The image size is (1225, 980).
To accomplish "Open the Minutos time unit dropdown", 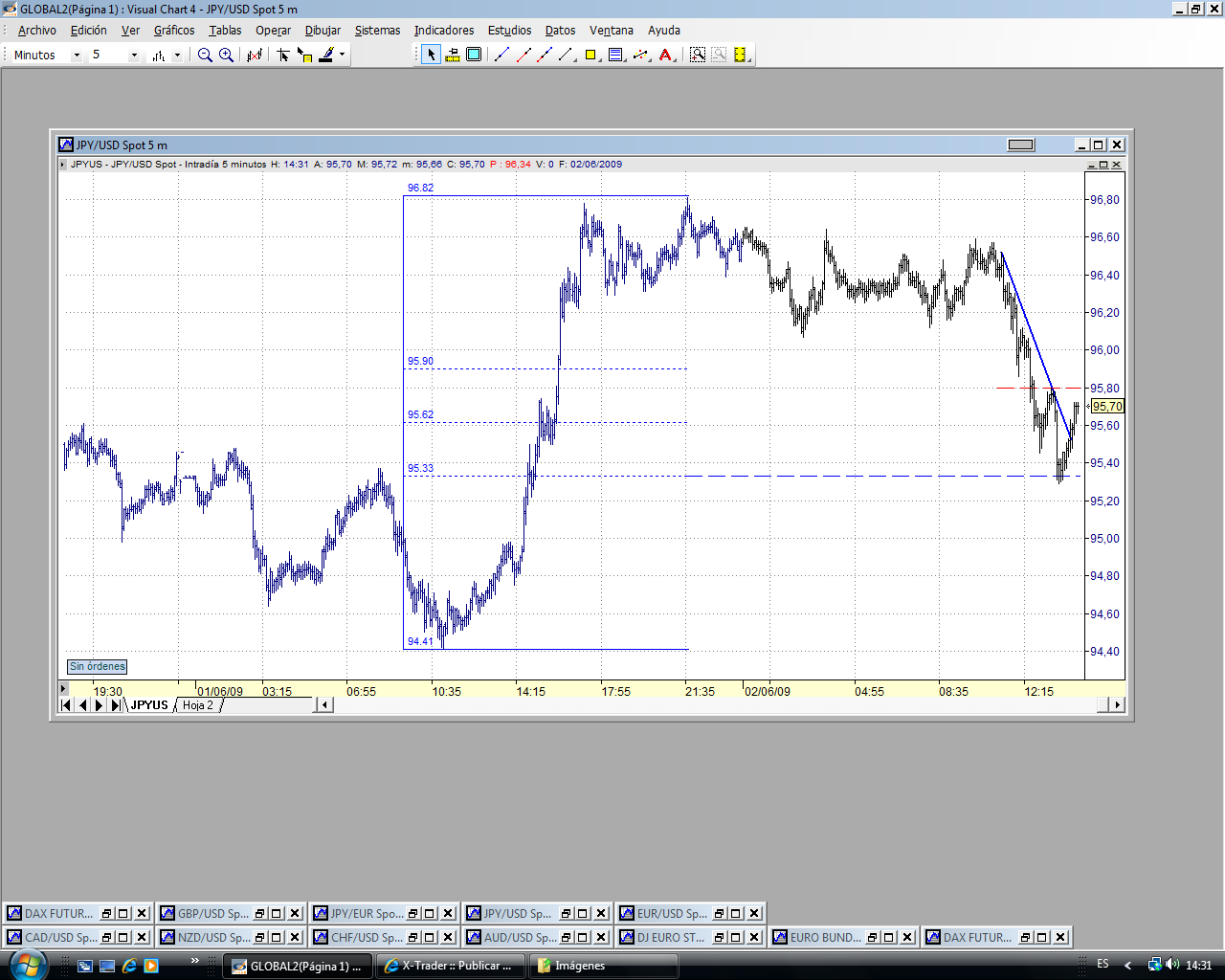I will coord(77,56).
